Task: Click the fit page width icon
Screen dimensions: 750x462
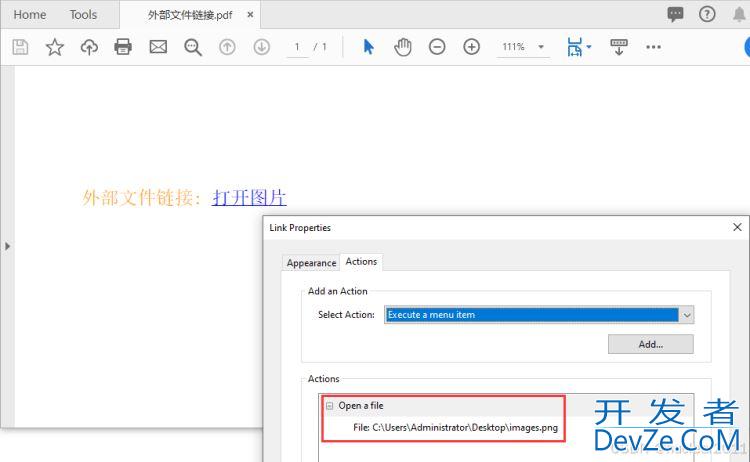Action: click(x=574, y=47)
